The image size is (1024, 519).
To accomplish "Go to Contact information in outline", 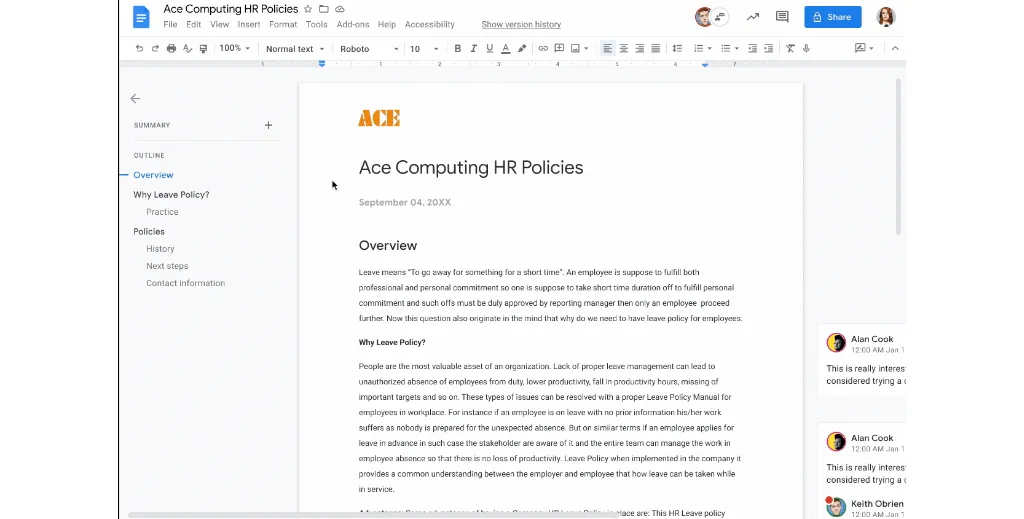I will coord(185,283).
